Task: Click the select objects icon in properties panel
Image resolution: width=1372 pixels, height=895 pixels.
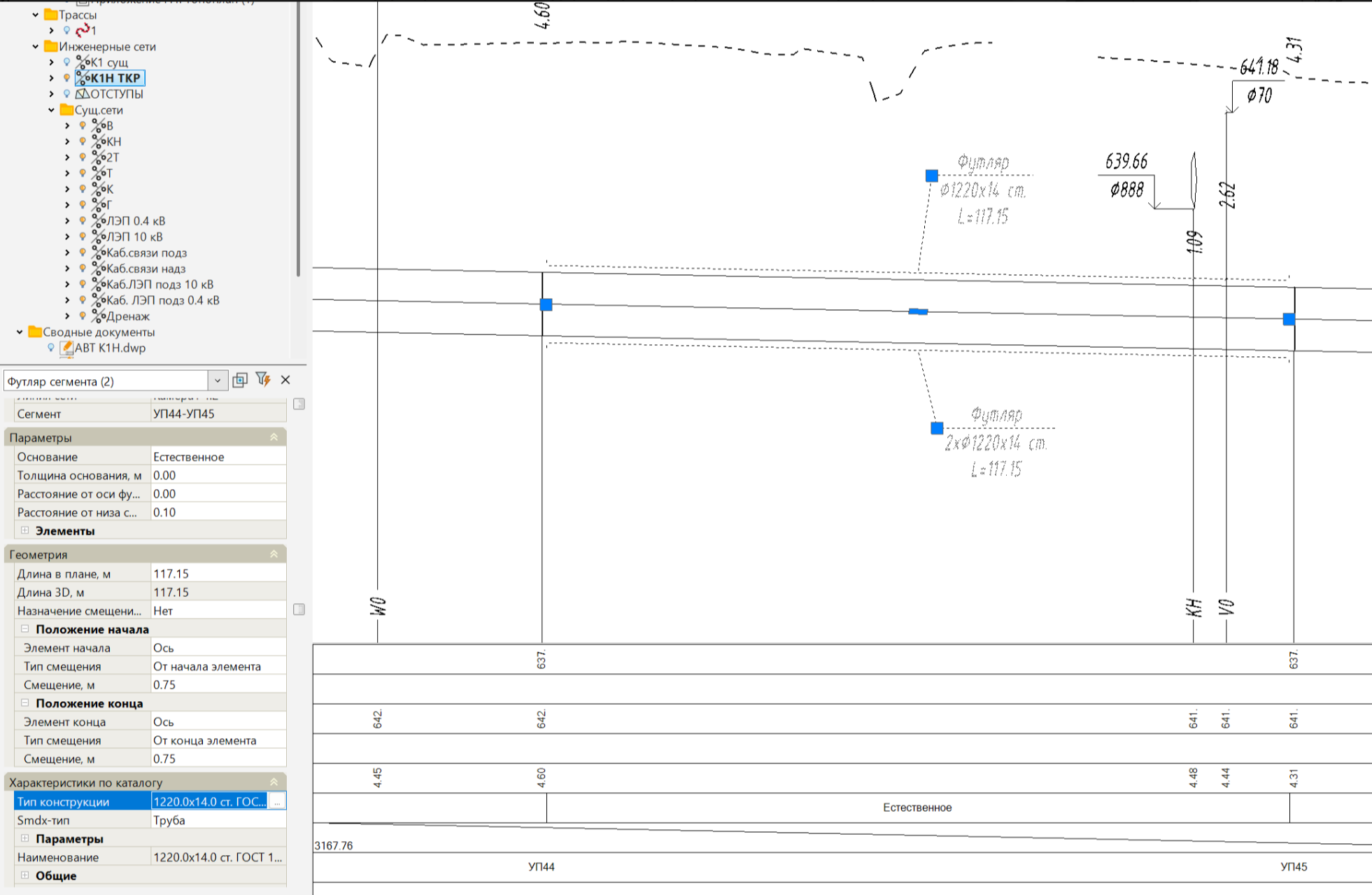Action: coord(240,380)
